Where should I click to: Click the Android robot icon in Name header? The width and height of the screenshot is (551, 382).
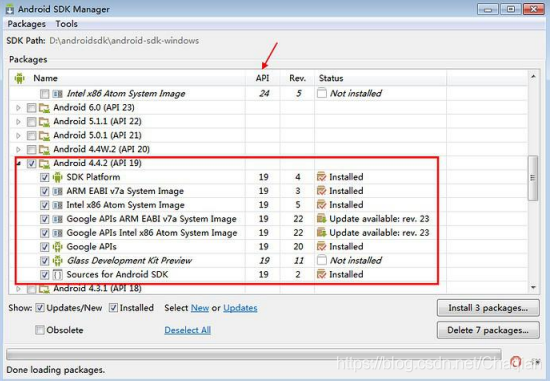point(20,78)
